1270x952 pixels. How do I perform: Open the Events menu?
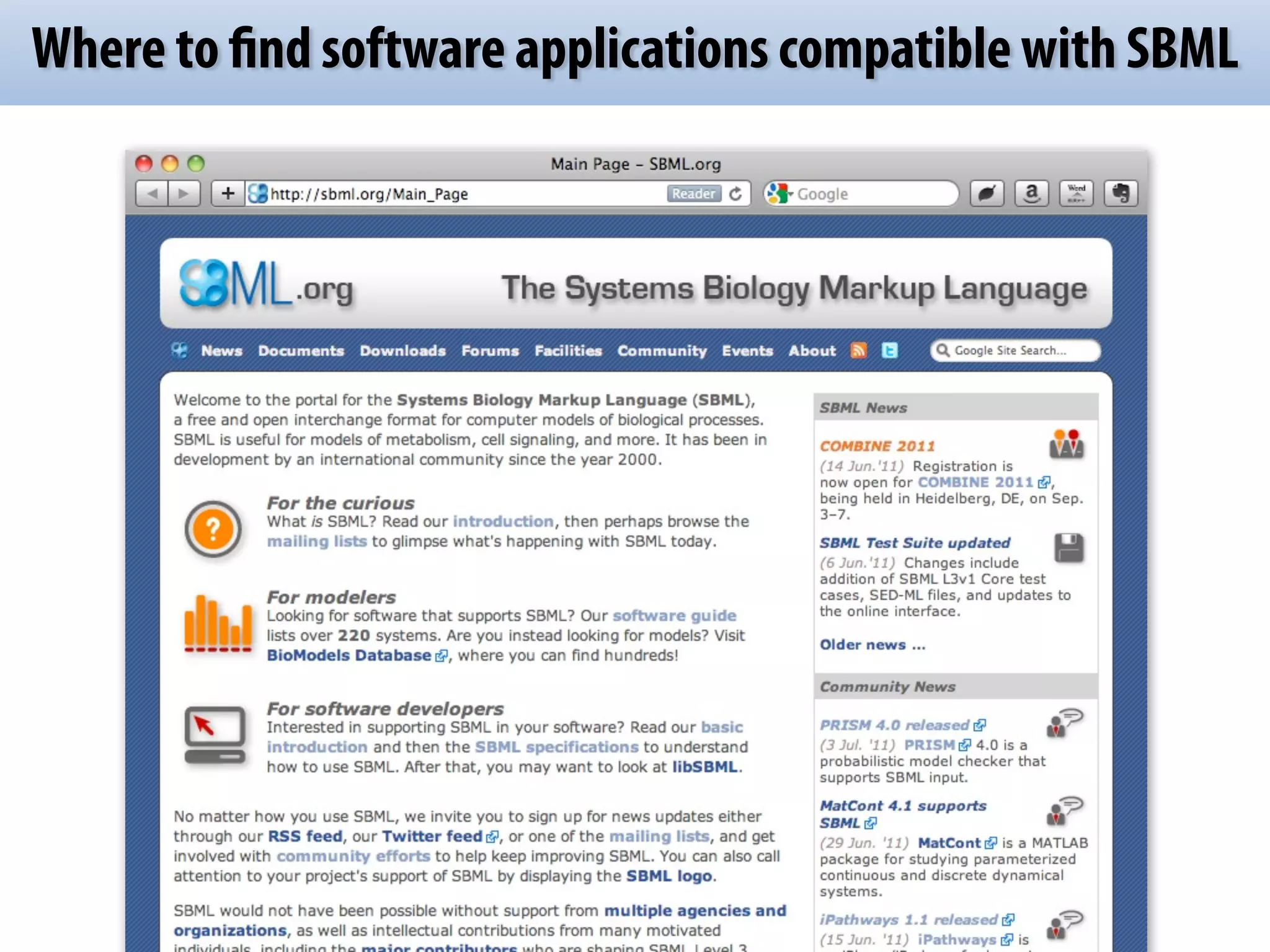click(x=747, y=351)
